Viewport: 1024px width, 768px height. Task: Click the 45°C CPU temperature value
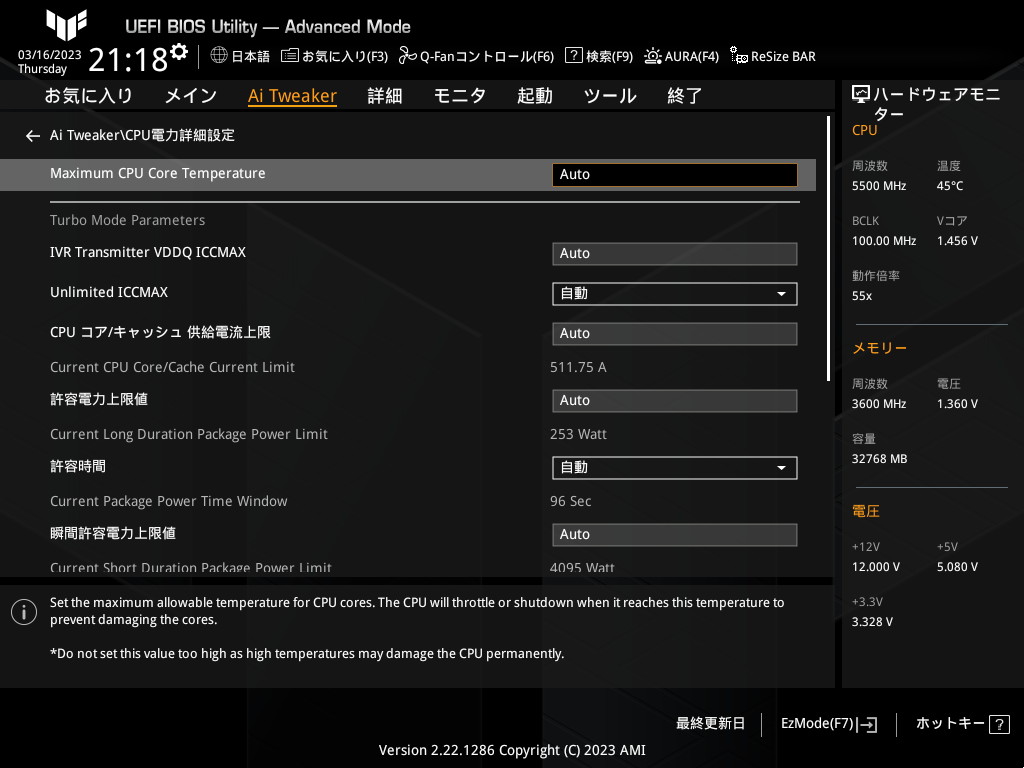point(950,186)
